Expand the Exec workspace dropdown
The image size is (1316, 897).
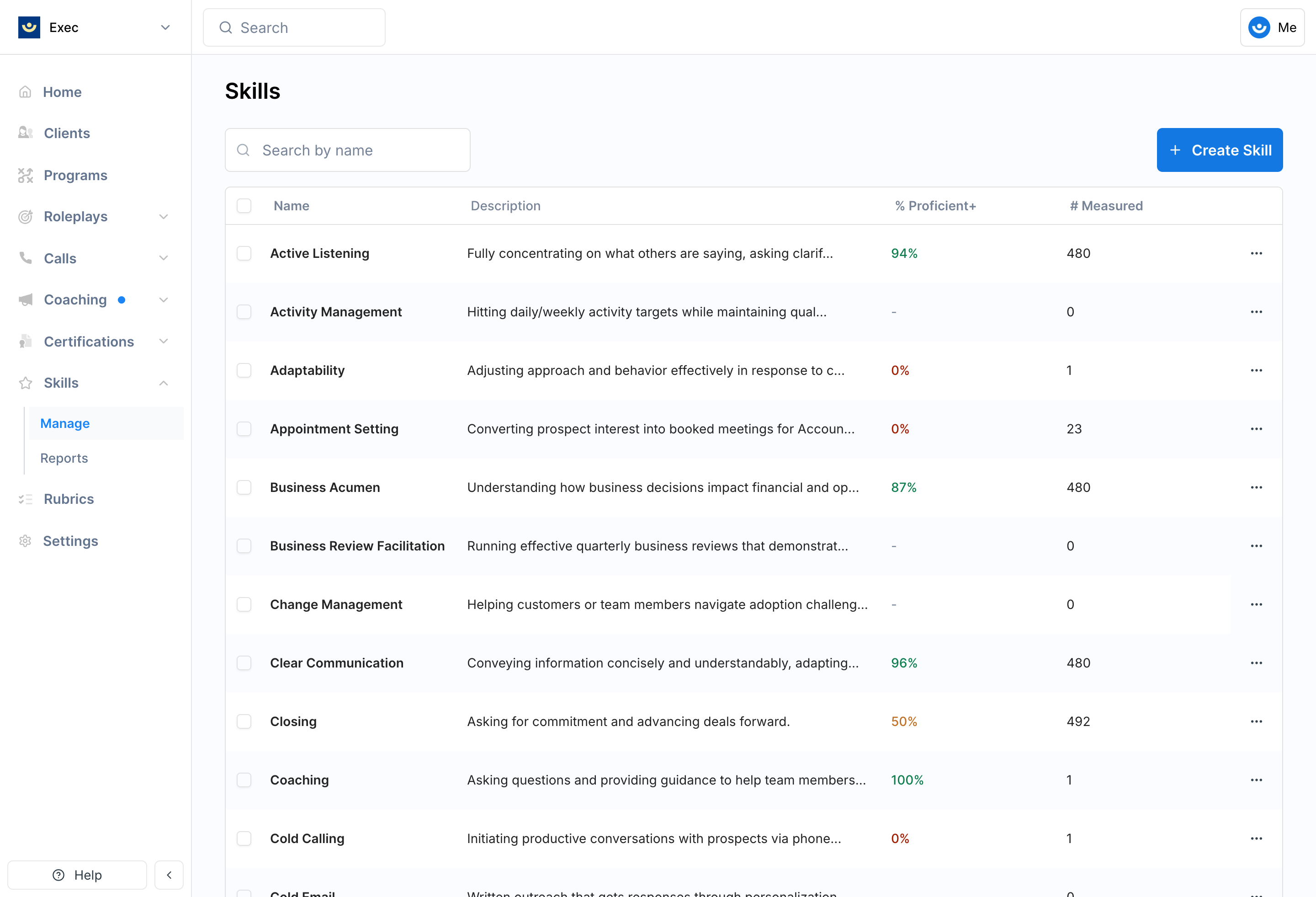pos(165,27)
